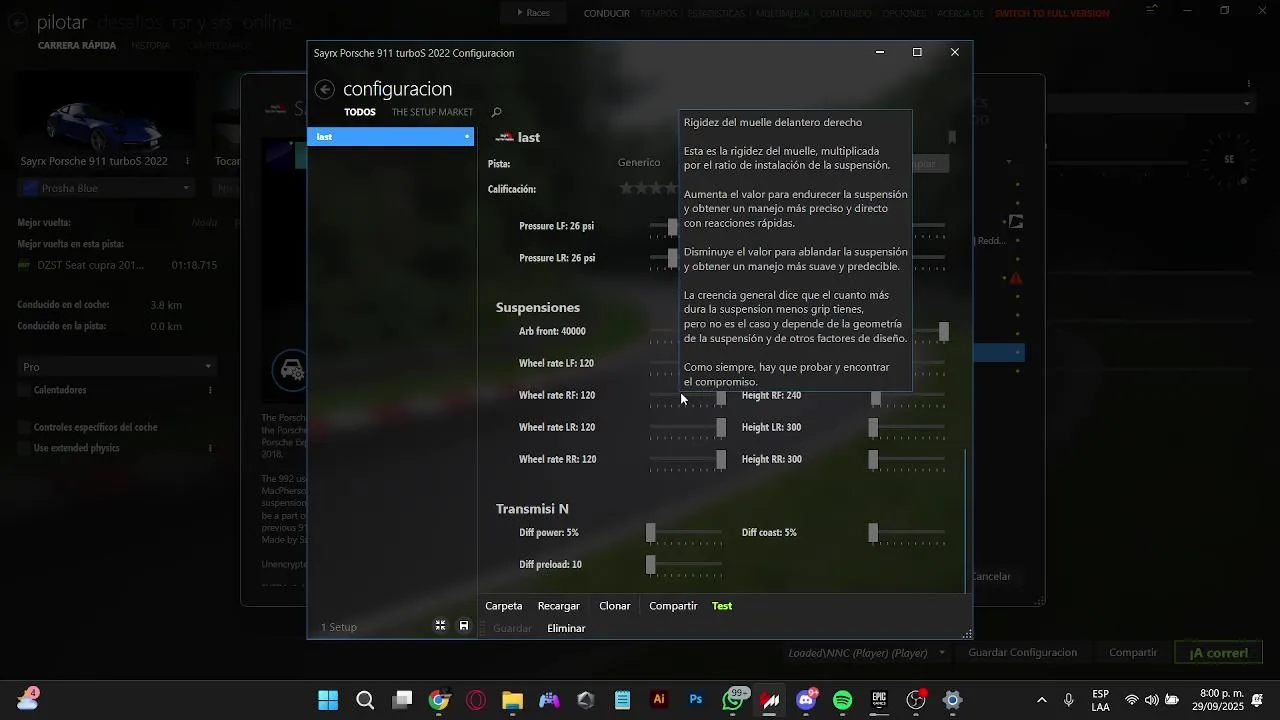Set the Pressure LR slider
1280x720 pixels.
coord(672,258)
